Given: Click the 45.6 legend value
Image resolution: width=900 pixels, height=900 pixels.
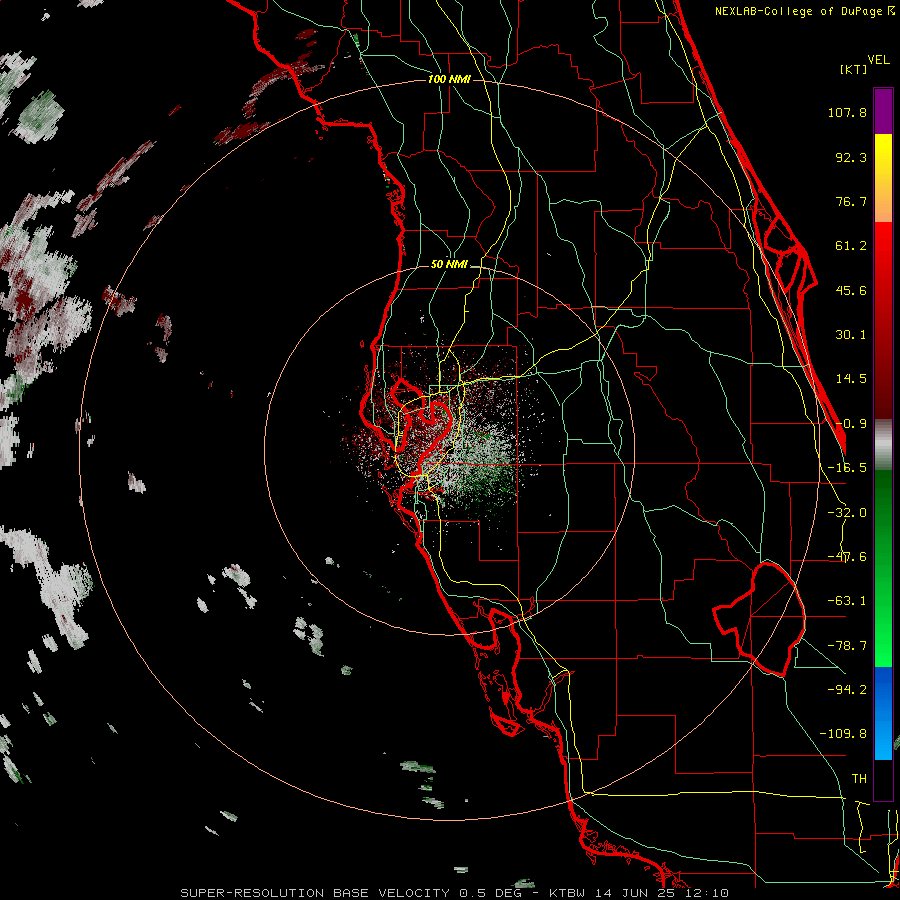Looking at the screenshot, I should pyautogui.click(x=851, y=290).
